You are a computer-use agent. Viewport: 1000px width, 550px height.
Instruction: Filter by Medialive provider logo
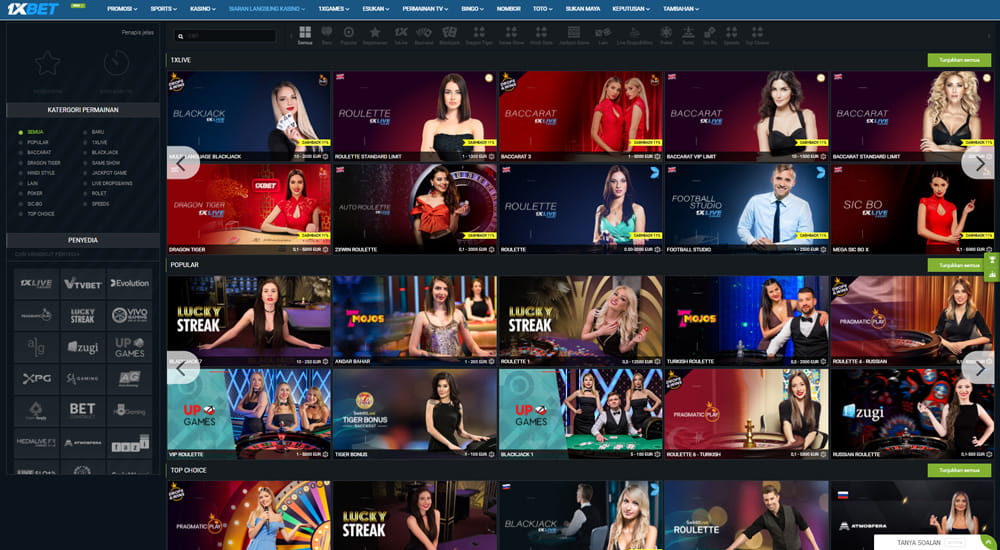point(36,442)
